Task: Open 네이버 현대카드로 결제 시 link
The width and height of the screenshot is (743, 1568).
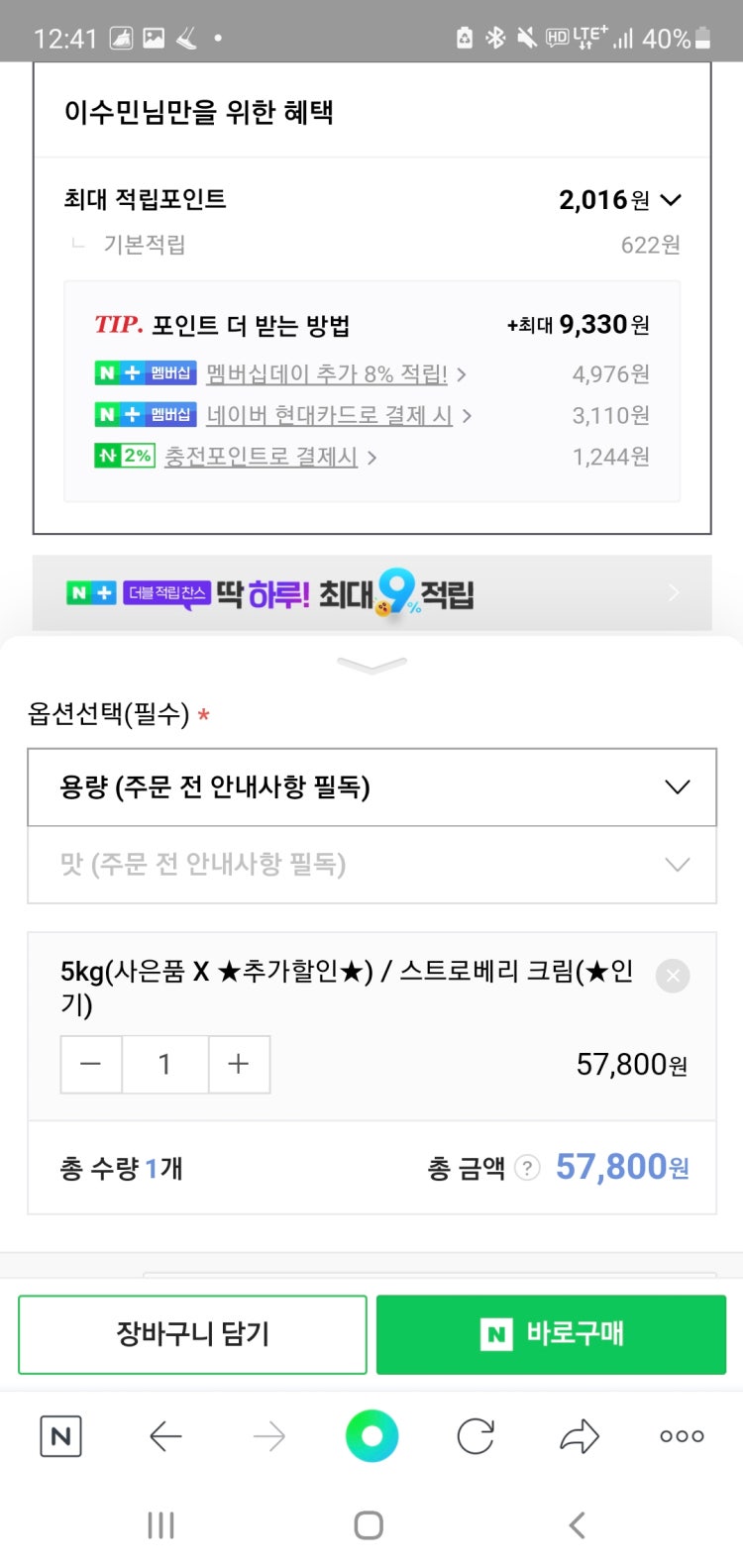Action: pyautogui.click(x=330, y=415)
